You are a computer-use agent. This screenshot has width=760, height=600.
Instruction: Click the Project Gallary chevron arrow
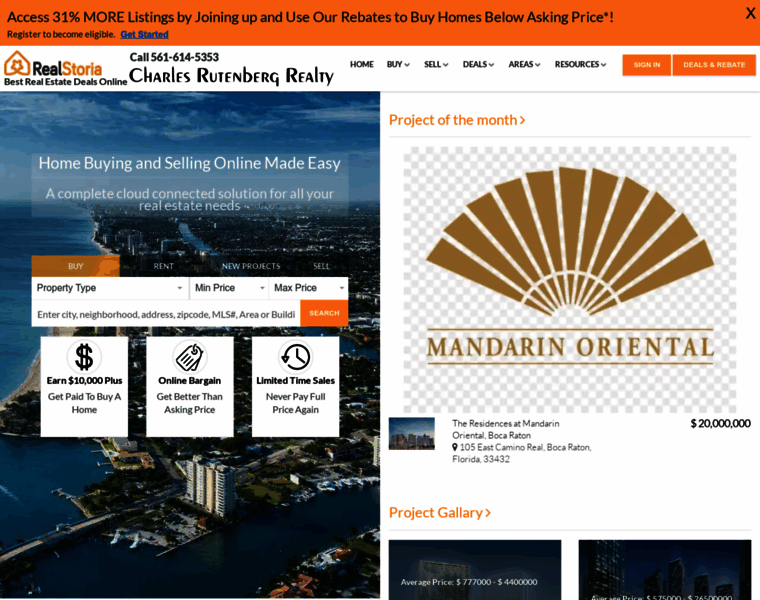(x=488, y=513)
